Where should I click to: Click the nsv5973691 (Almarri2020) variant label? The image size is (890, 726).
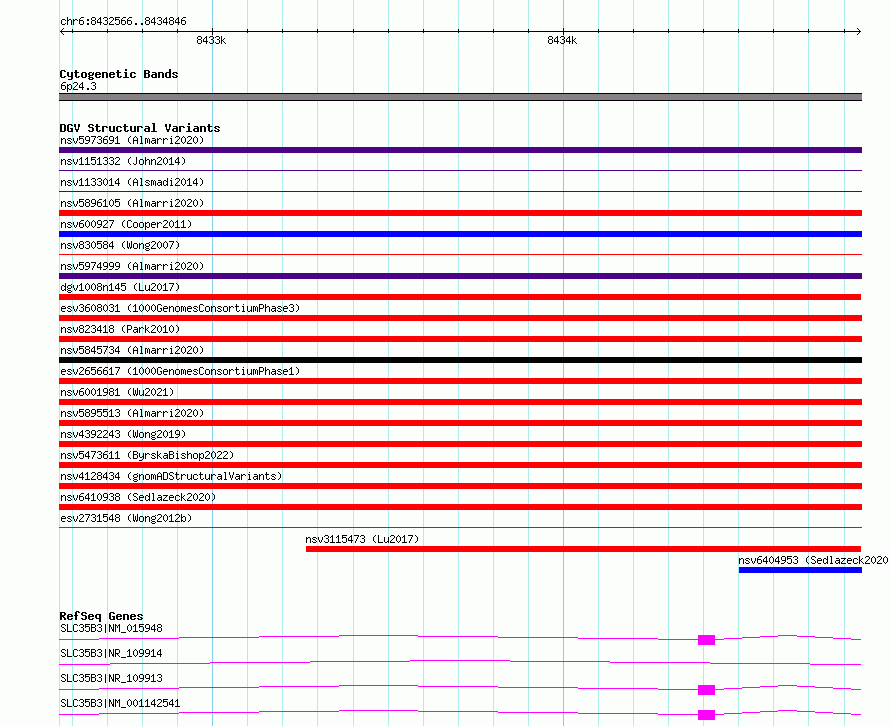(132, 140)
